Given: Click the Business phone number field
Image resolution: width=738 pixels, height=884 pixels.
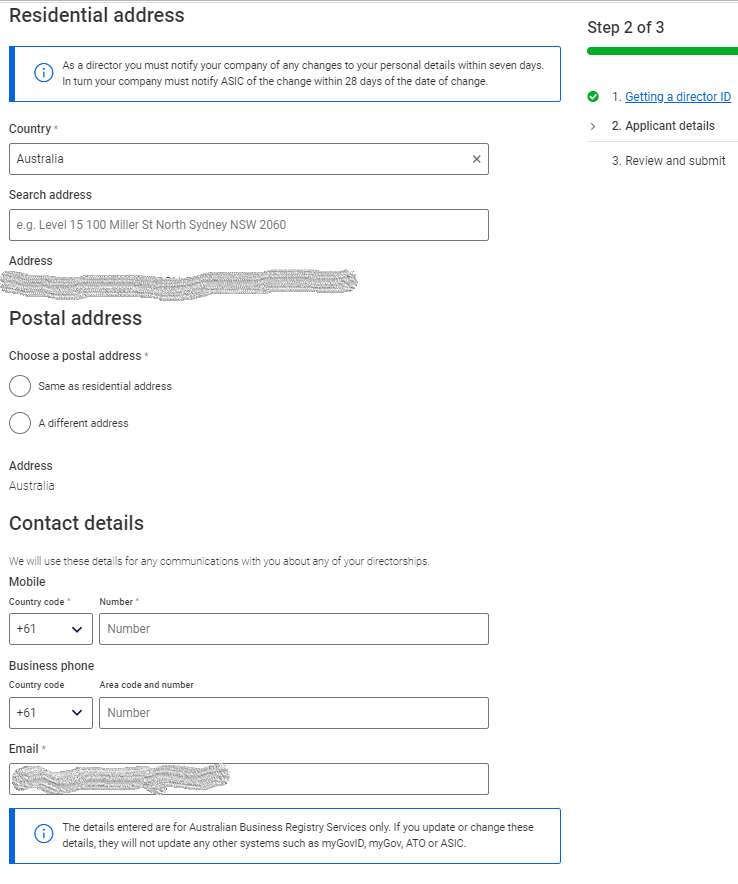Looking at the screenshot, I should [x=294, y=713].
